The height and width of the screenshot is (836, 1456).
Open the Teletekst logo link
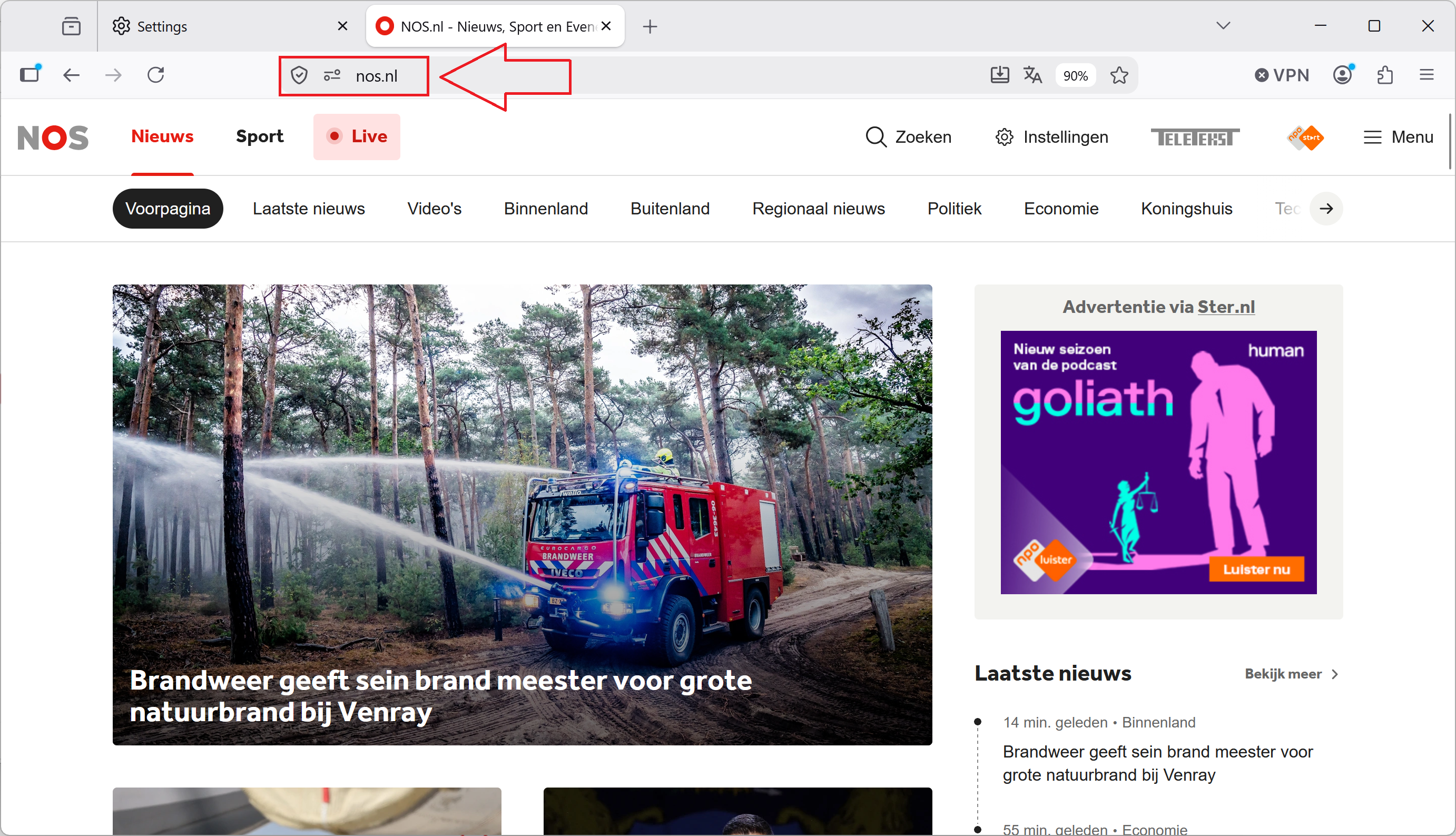1195,137
